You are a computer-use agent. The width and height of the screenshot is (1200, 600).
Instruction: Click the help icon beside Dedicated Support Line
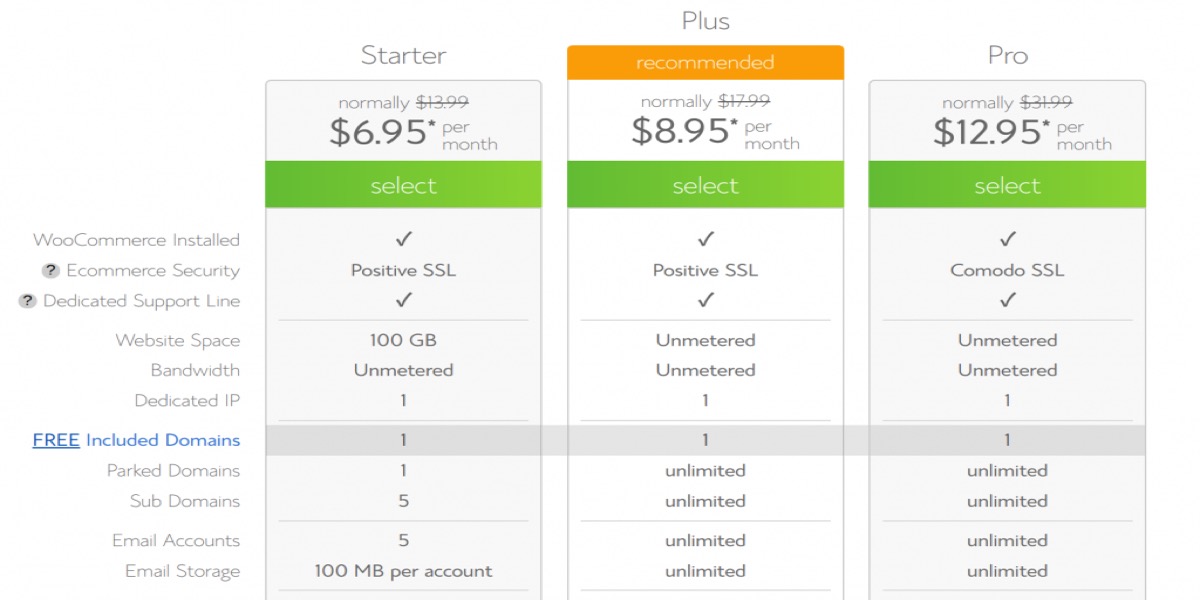pyautogui.click(x=28, y=301)
